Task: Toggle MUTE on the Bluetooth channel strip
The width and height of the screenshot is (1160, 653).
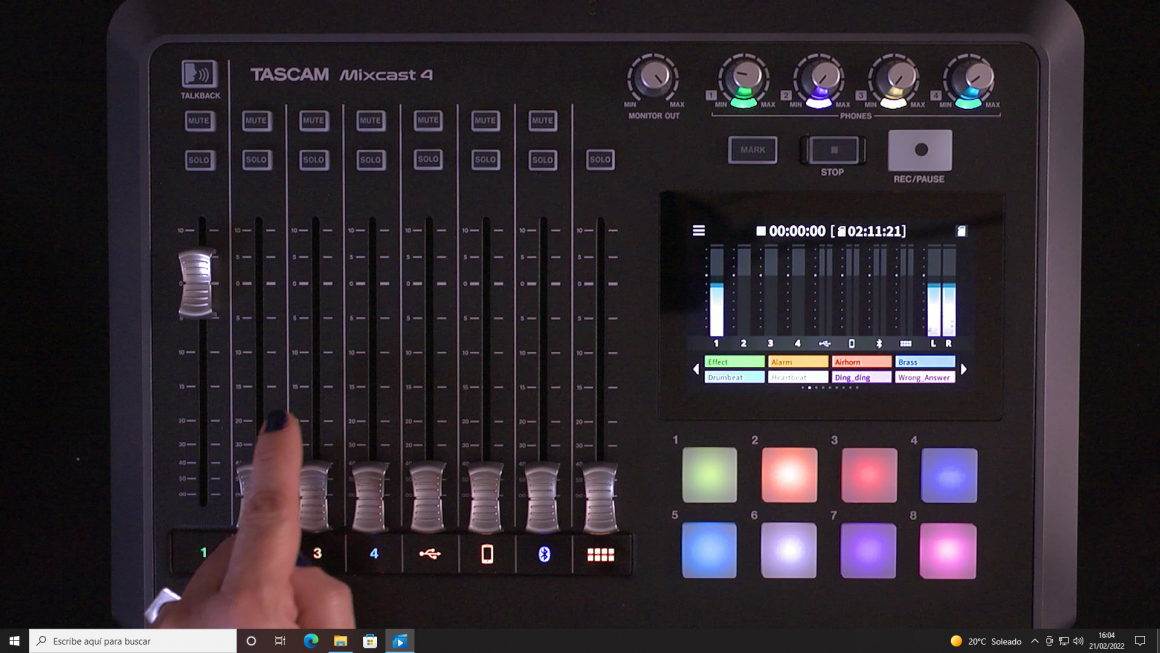Action: 543,121
